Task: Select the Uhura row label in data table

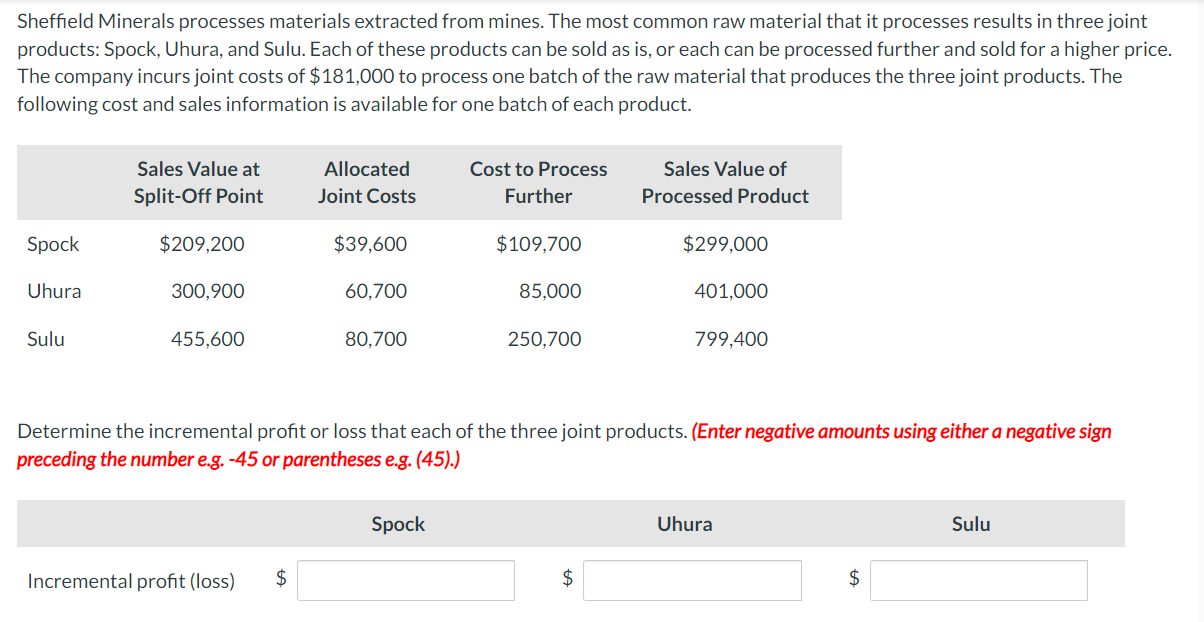Action: pyautogui.click(x=54, y=291)
